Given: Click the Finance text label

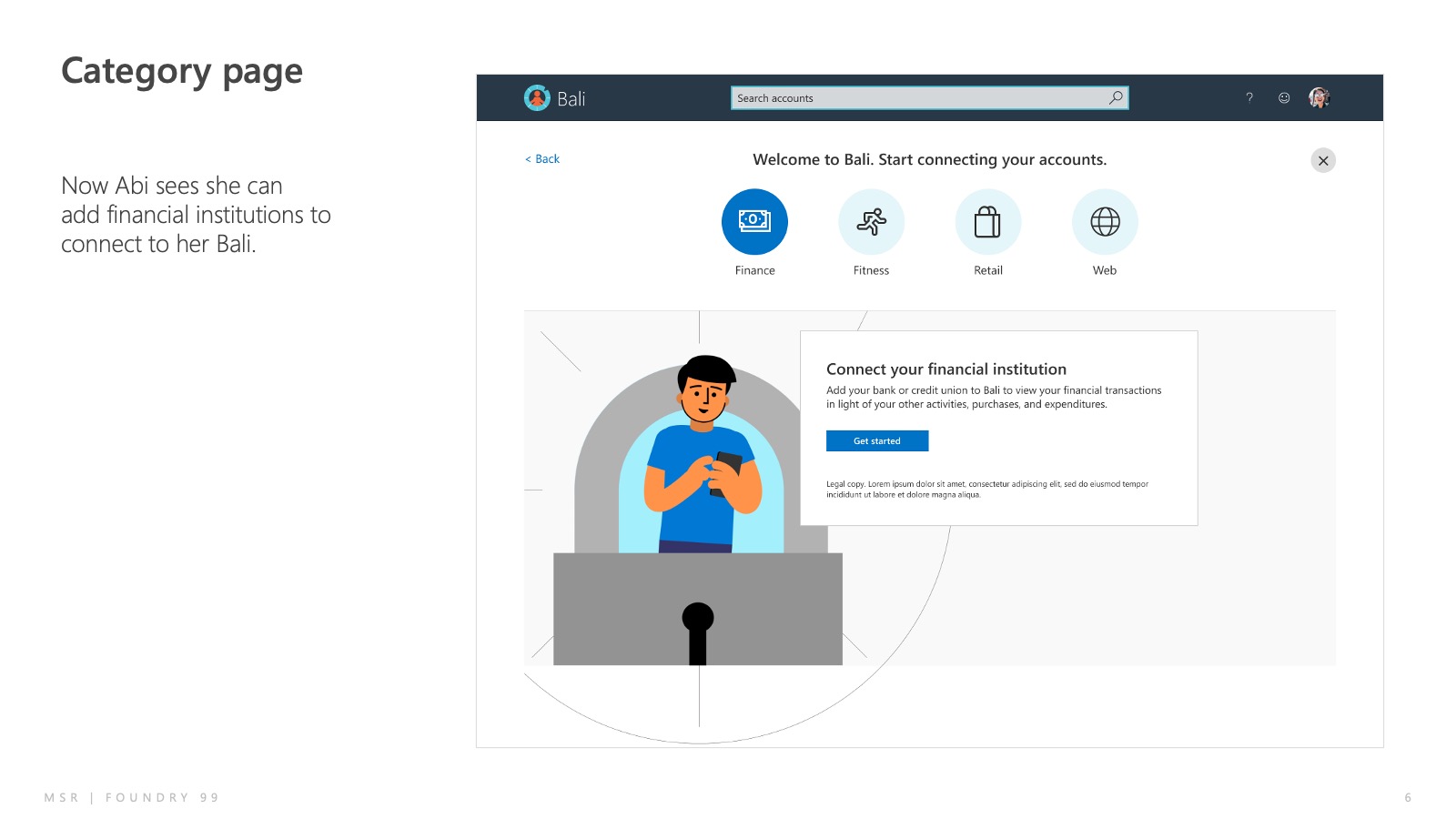Looking at the screenshot, I should [x=754, y=270].
